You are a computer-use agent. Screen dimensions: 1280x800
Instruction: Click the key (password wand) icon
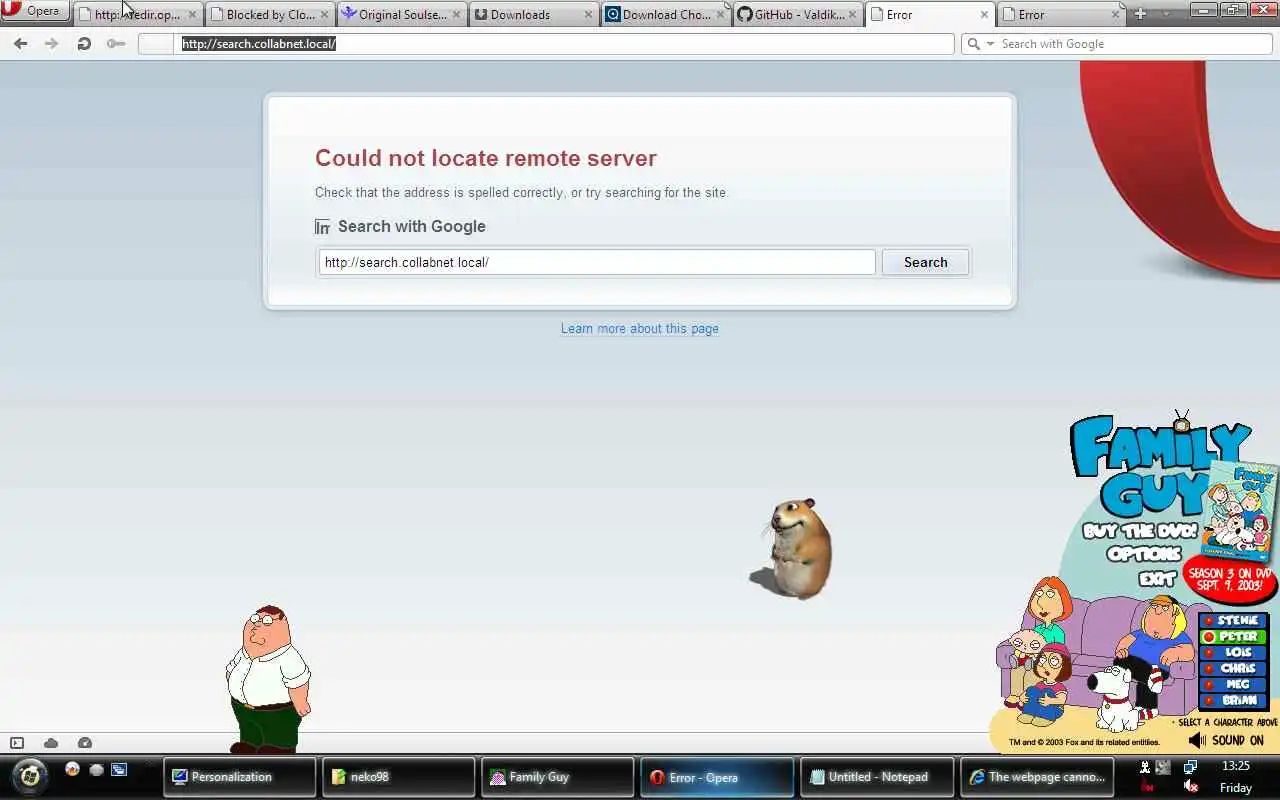116,44
